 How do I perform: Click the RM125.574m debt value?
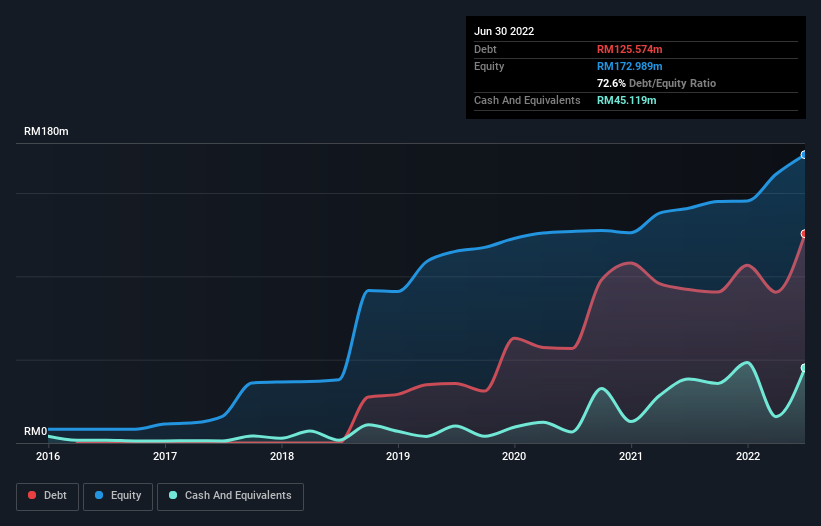click(x=629, y=49)
